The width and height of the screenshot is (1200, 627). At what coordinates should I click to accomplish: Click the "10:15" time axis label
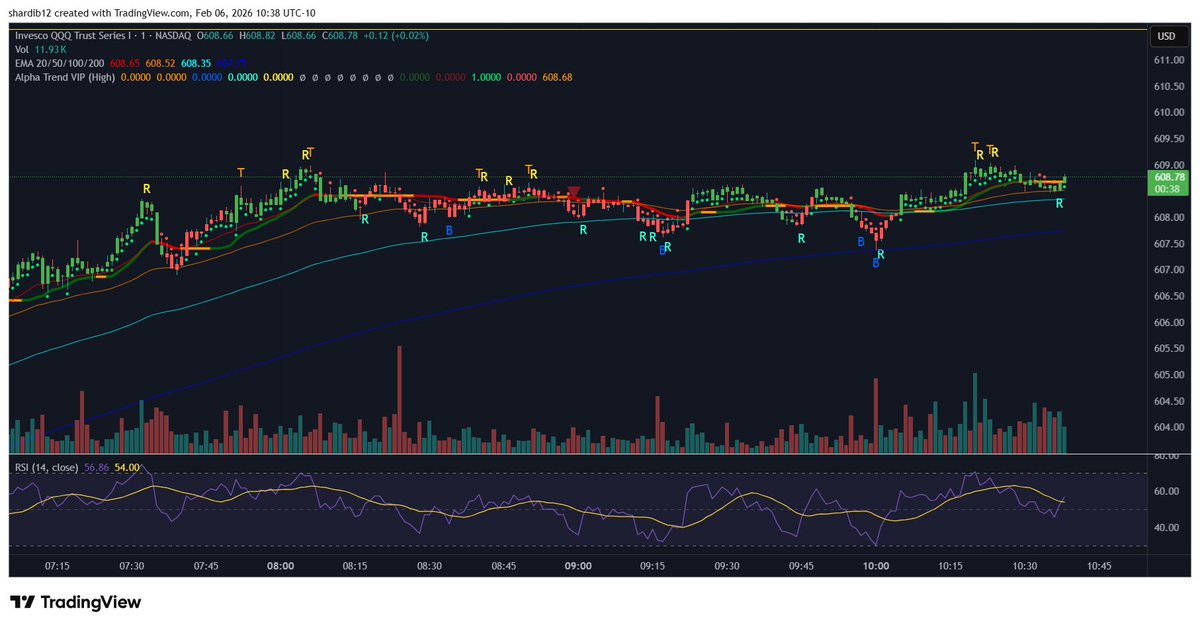point(951,565)
